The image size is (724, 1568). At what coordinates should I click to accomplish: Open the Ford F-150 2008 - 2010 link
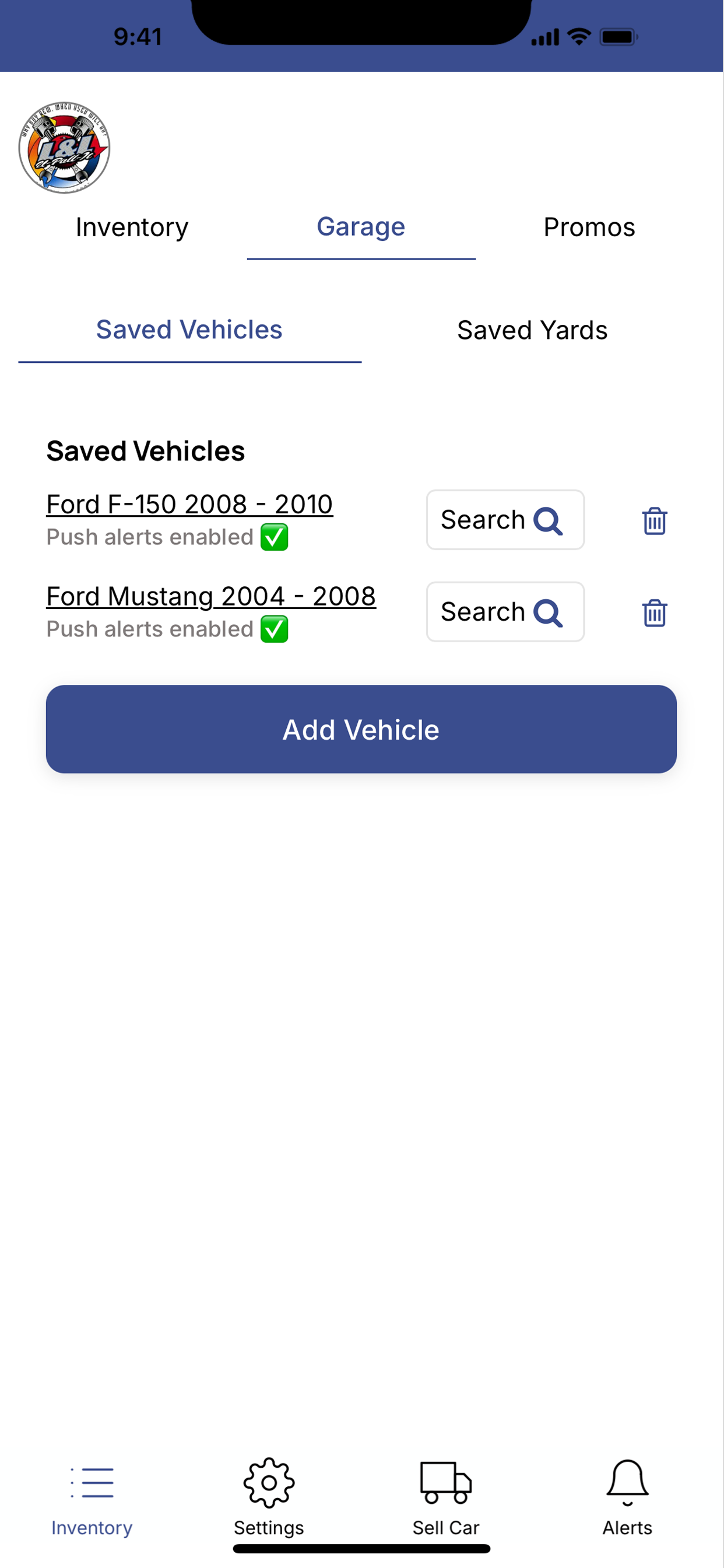(x=190, y=504)
